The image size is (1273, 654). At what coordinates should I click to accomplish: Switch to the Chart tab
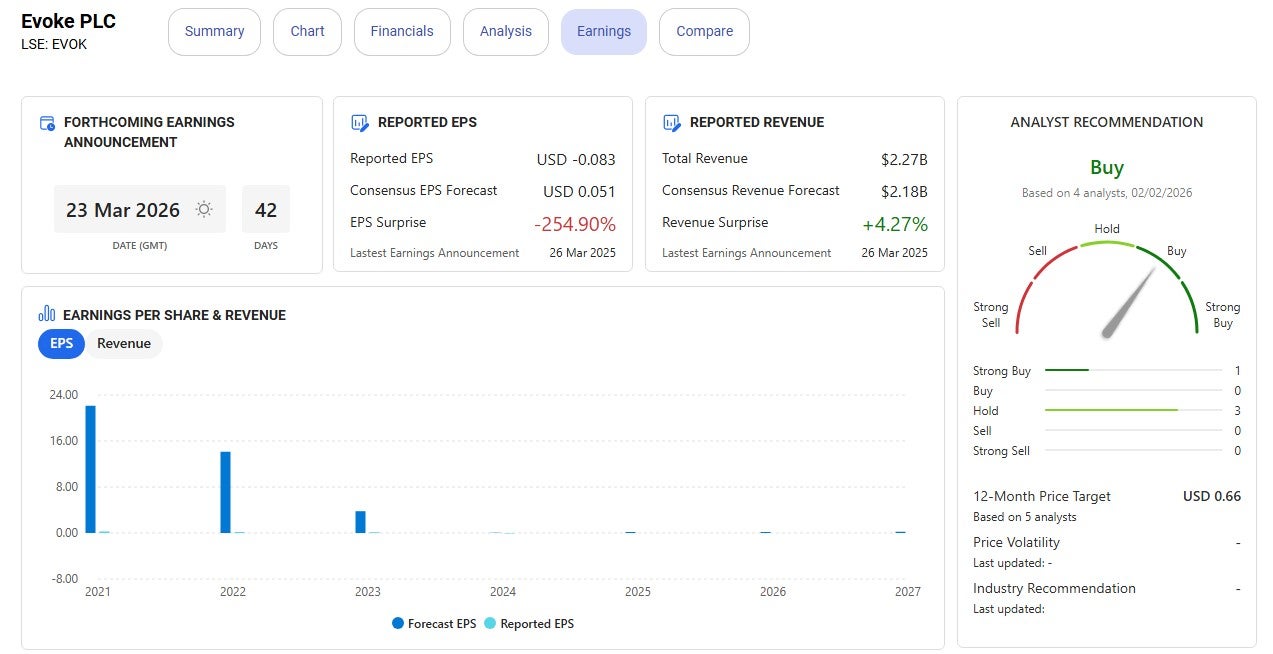coord(307,31)
